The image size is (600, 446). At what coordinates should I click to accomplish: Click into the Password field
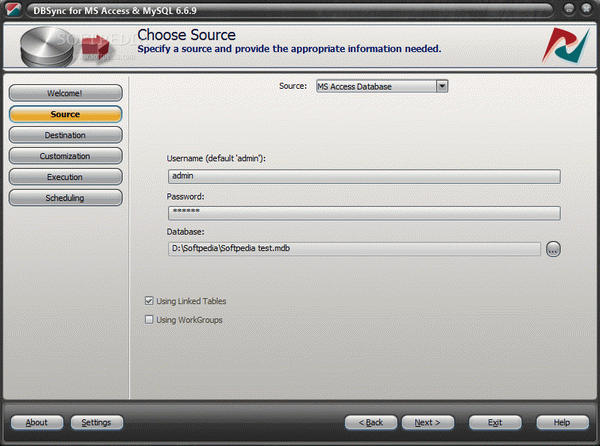(364, 213)
